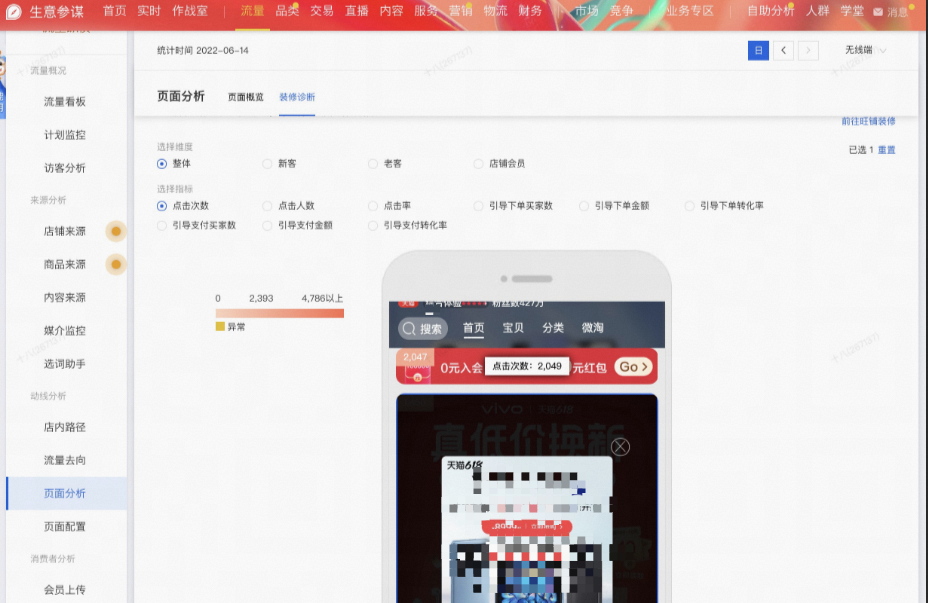Open 会员上传 in sidebar
The height and width of the screenshot is (603, 928).
(x=65, y=590)
